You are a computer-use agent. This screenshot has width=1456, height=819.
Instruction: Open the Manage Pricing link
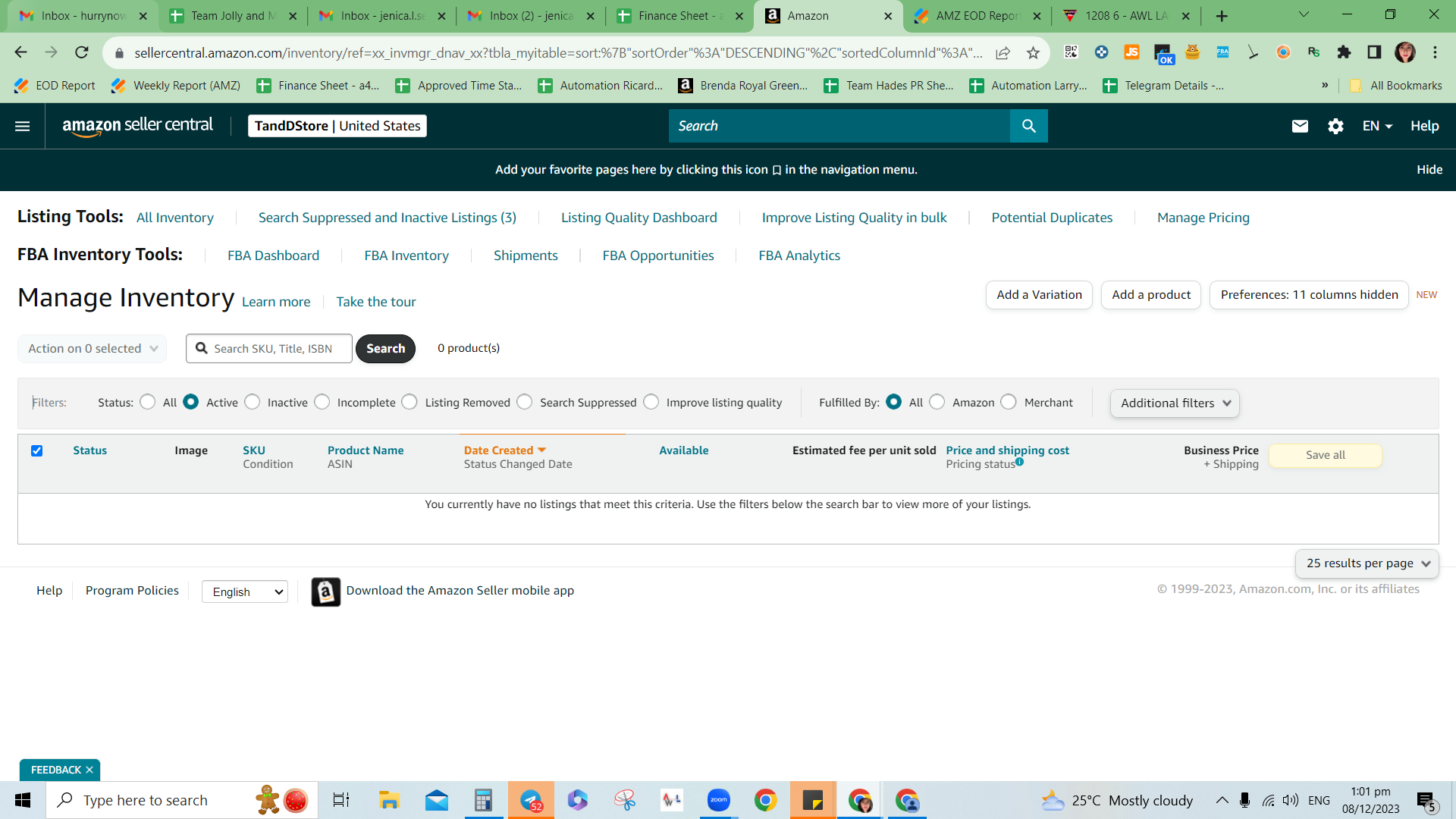point(1203,218)
